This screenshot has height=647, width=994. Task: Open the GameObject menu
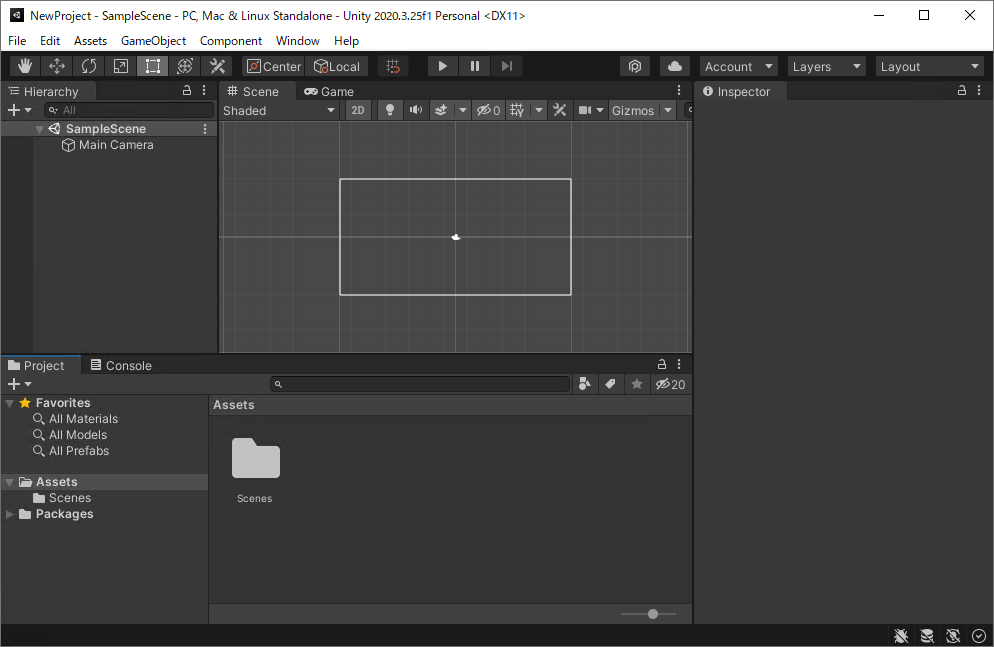(153, 41)
